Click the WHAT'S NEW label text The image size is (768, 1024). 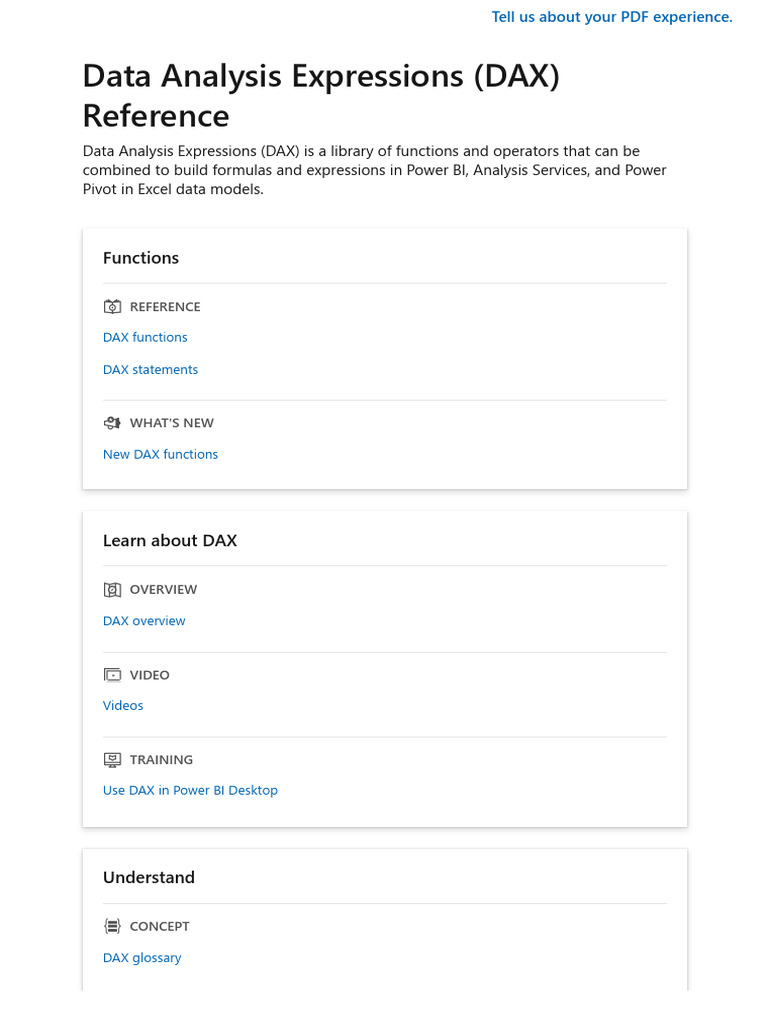click(172, 423)
